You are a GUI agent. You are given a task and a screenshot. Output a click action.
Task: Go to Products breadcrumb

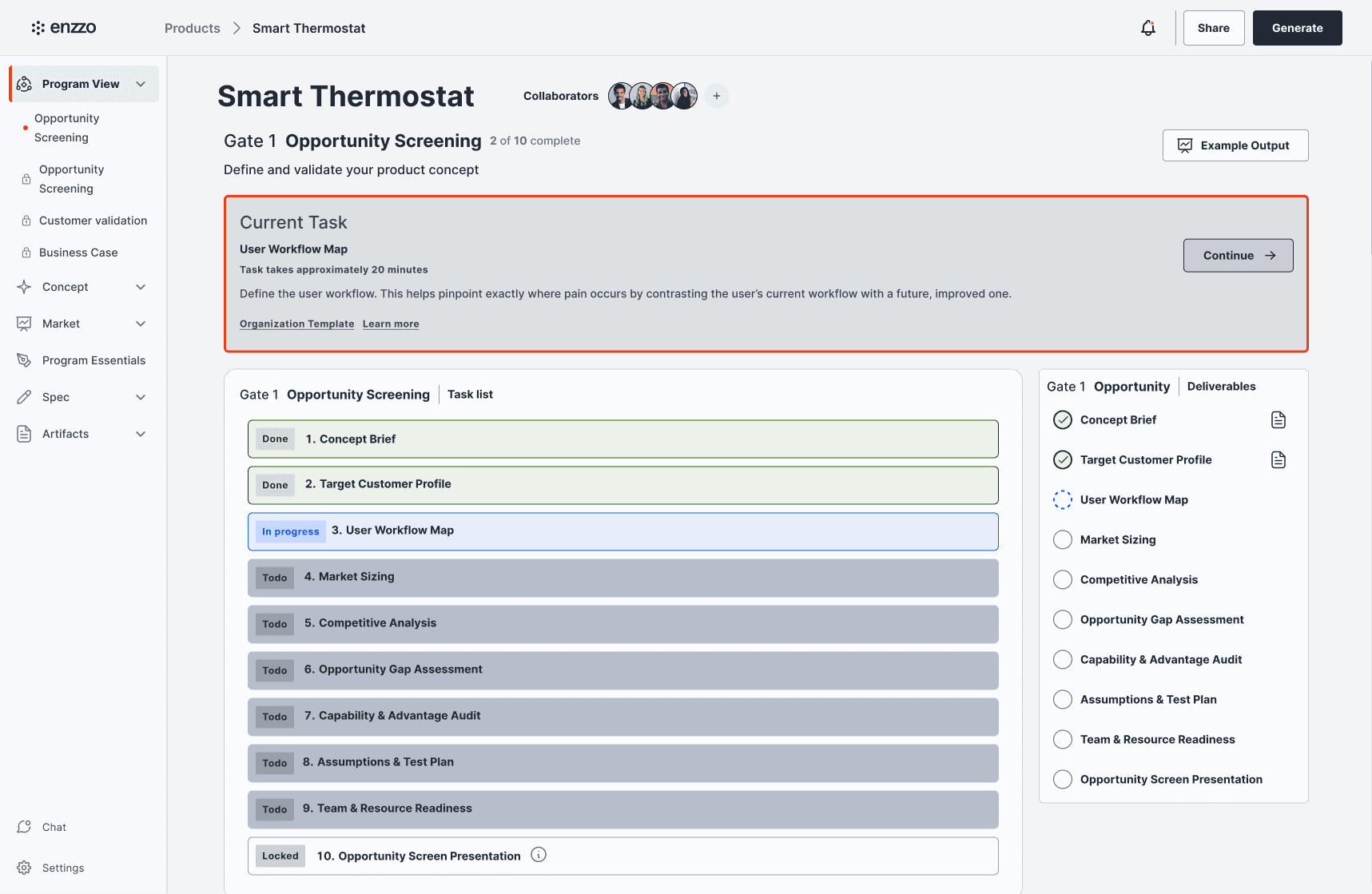[x=193, y=28]
